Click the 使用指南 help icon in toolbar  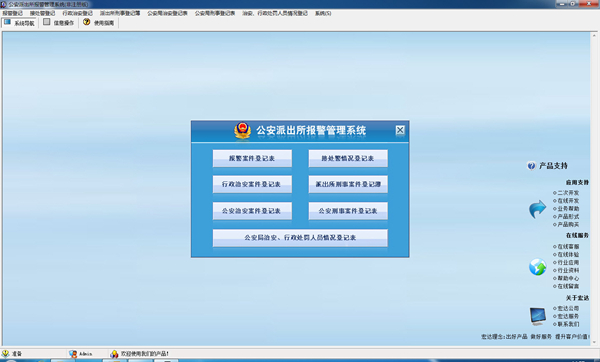click(87, 22)
